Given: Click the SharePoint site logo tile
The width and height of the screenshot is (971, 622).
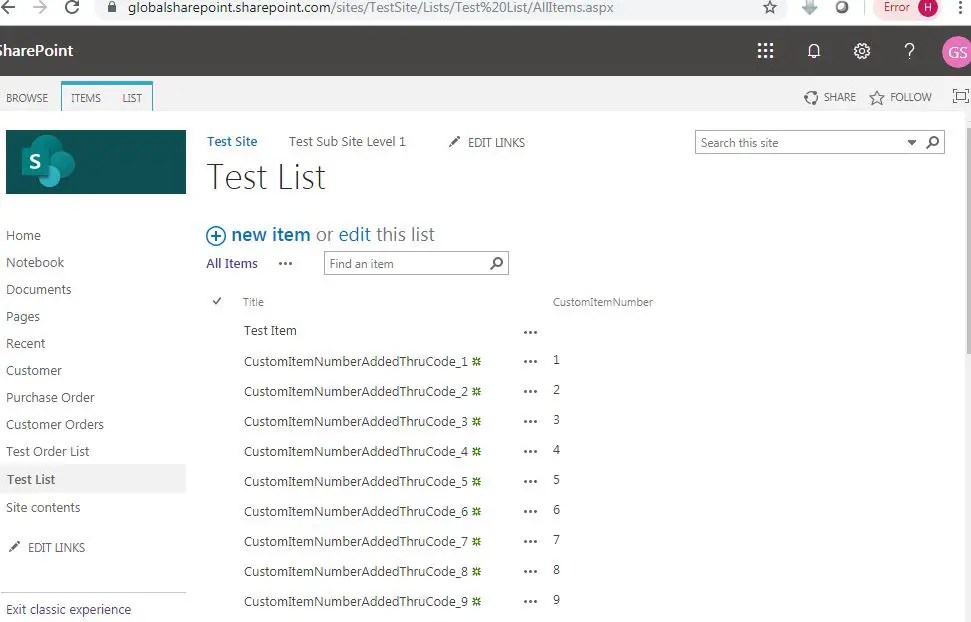Looking at the screenshot, I should pos(95,162).
